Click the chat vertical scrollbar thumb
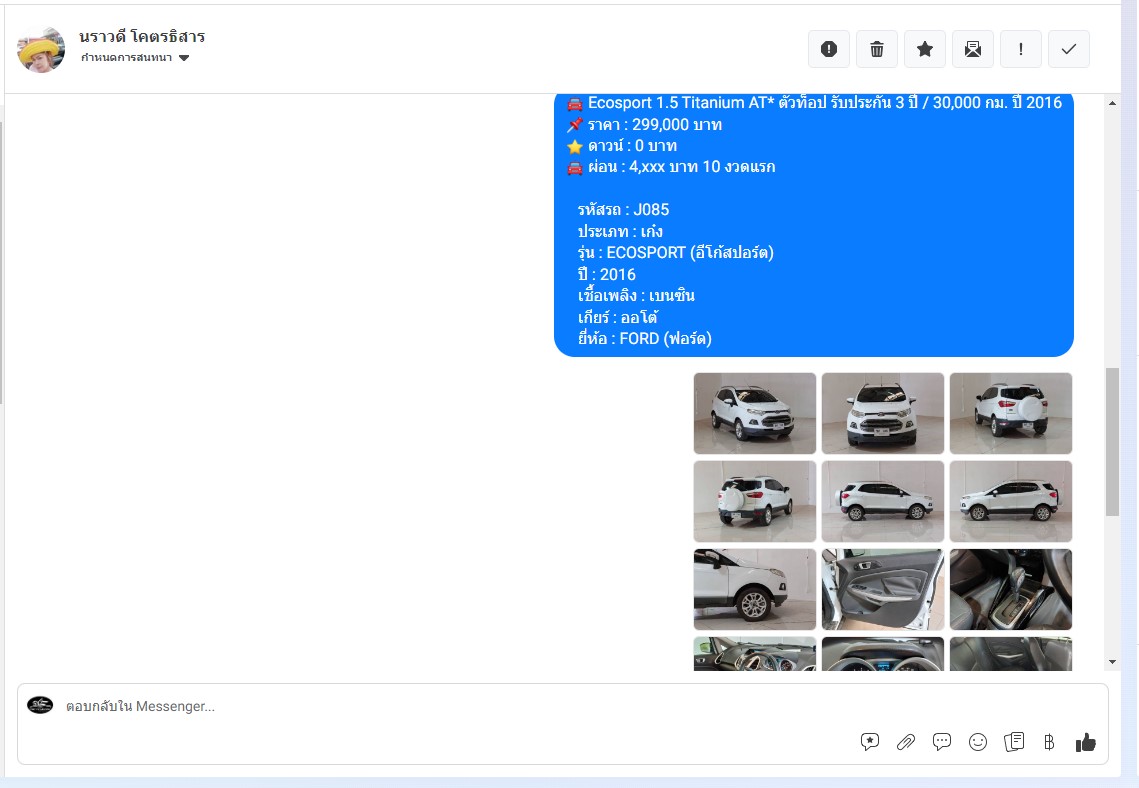The width and height of the screenshot is (1139, 788). click(1112, 442)
